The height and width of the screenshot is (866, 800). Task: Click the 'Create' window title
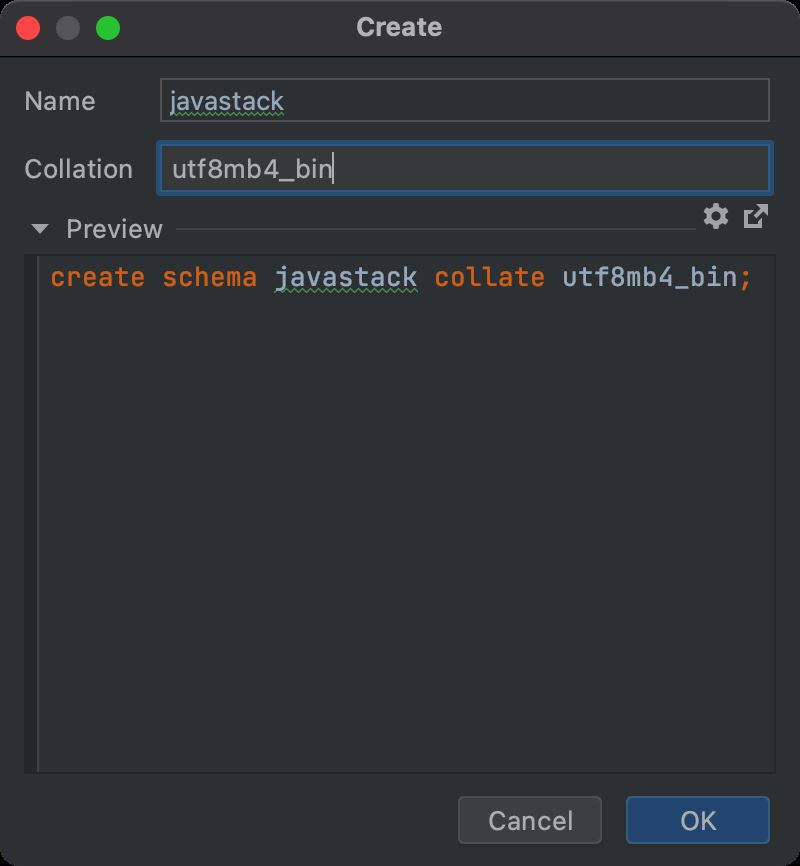tap(399, 27)
